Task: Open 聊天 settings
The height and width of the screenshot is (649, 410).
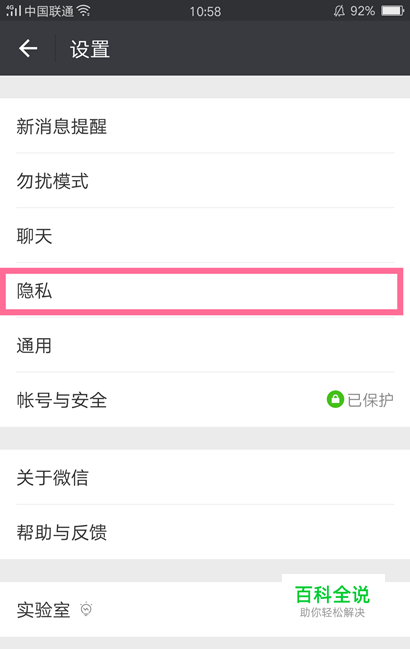Action: (205, 236)
